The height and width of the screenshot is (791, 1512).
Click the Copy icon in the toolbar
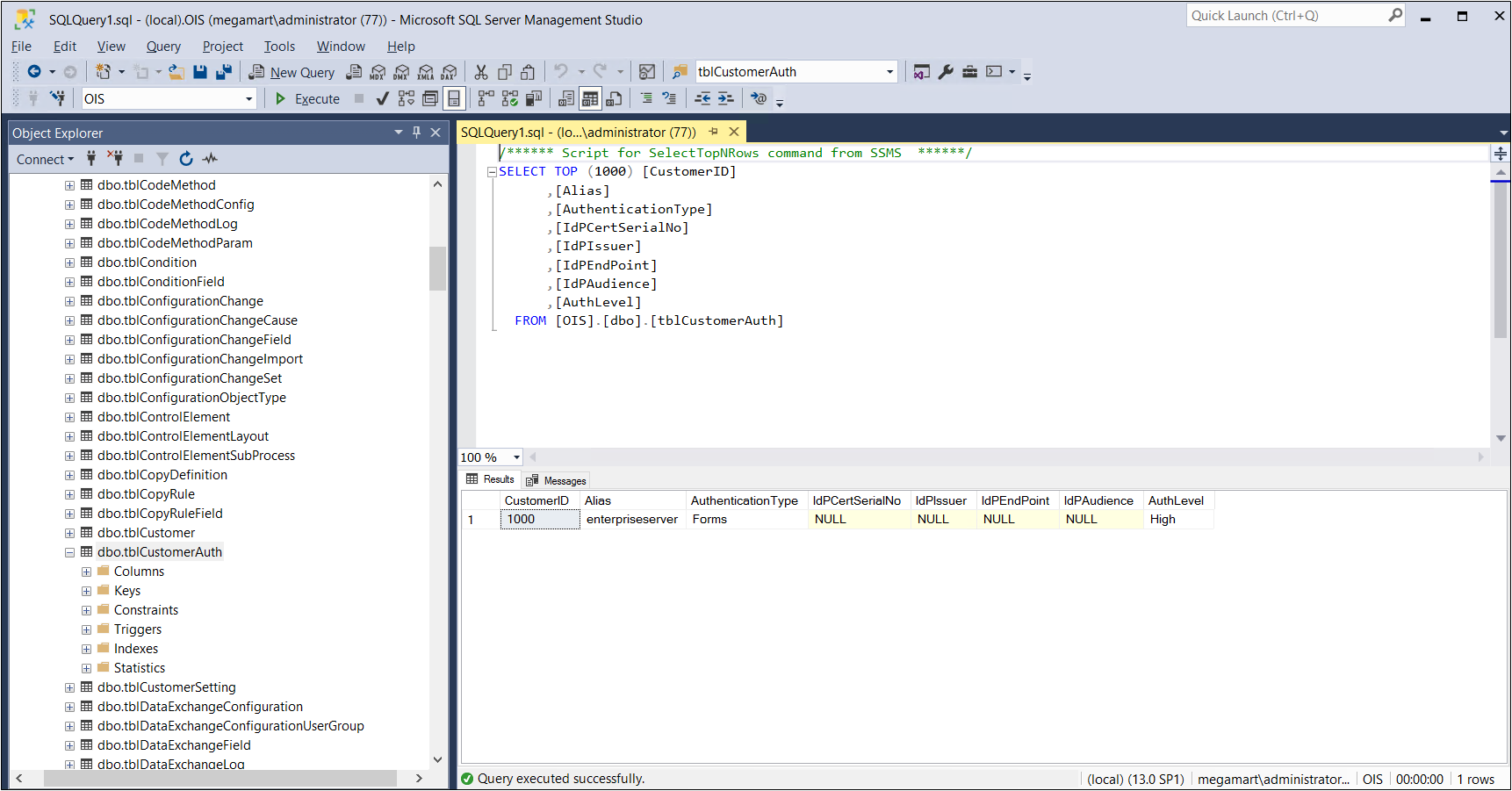tap(505, 72)
